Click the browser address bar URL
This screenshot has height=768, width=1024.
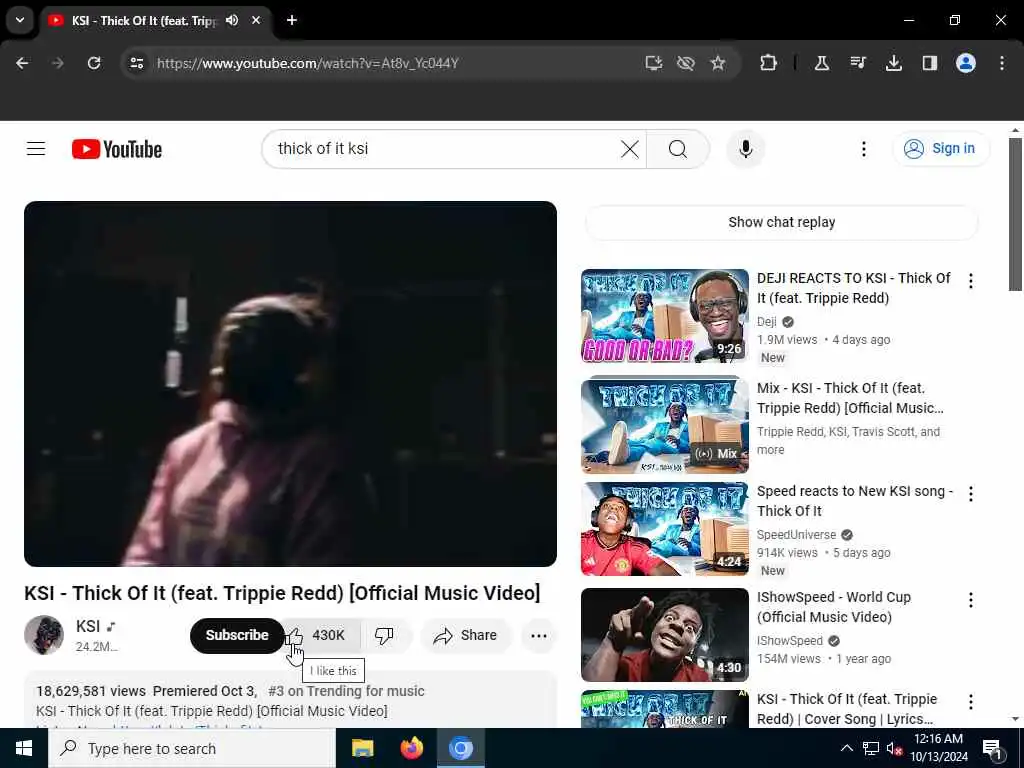tap(308, 63)
